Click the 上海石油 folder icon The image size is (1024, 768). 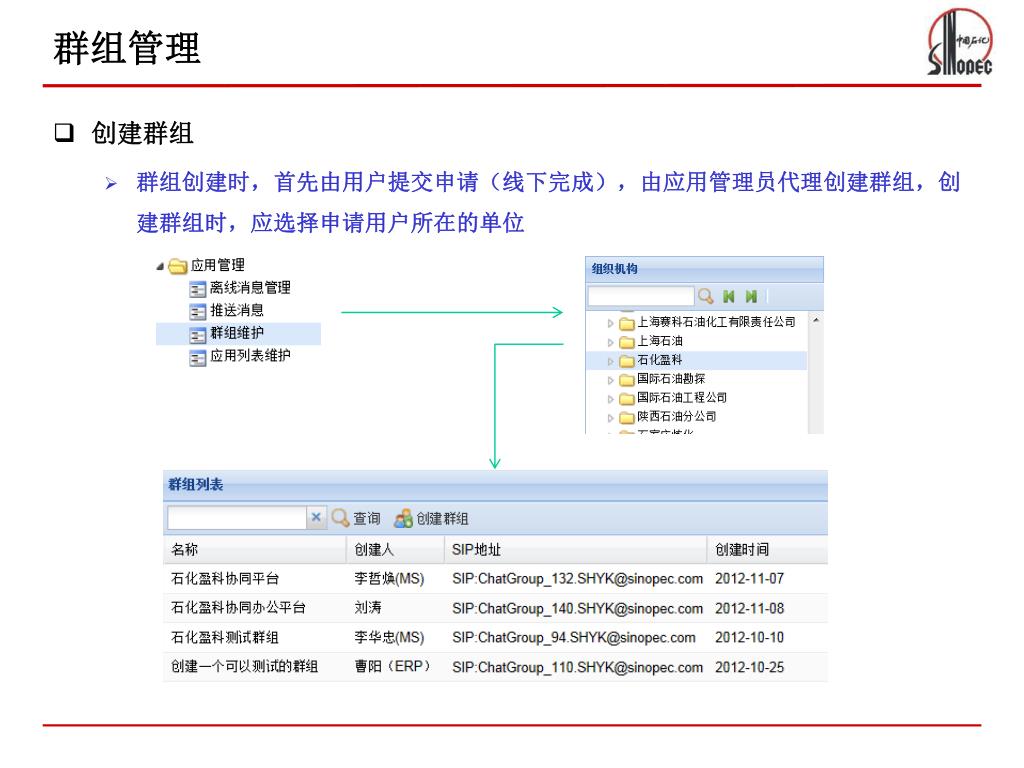[x=627, y=342]
